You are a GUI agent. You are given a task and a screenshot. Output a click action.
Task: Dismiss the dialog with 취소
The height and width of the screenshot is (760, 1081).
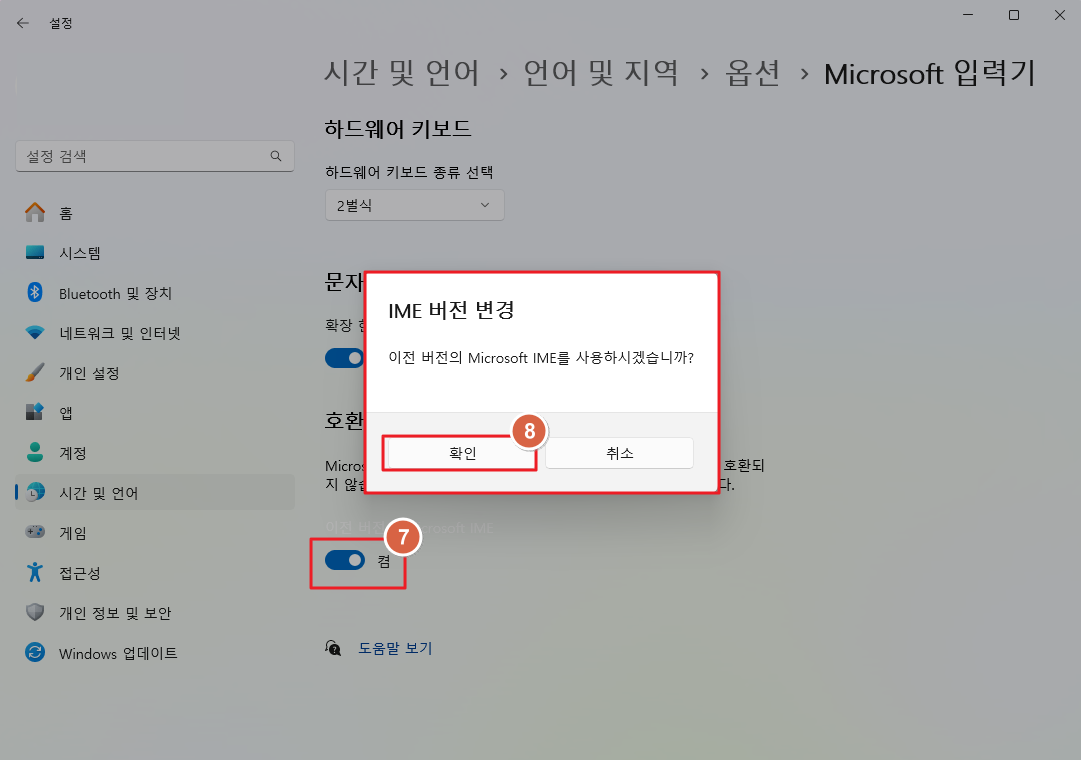[619, 452]
